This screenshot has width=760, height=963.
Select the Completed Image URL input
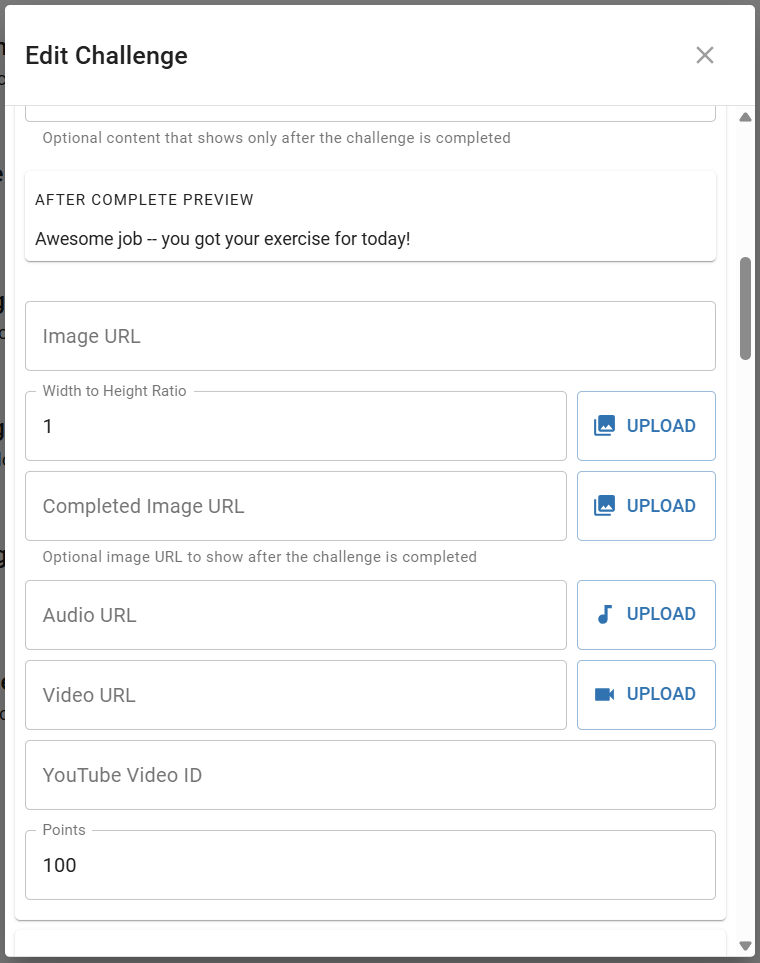coord(296,506)
